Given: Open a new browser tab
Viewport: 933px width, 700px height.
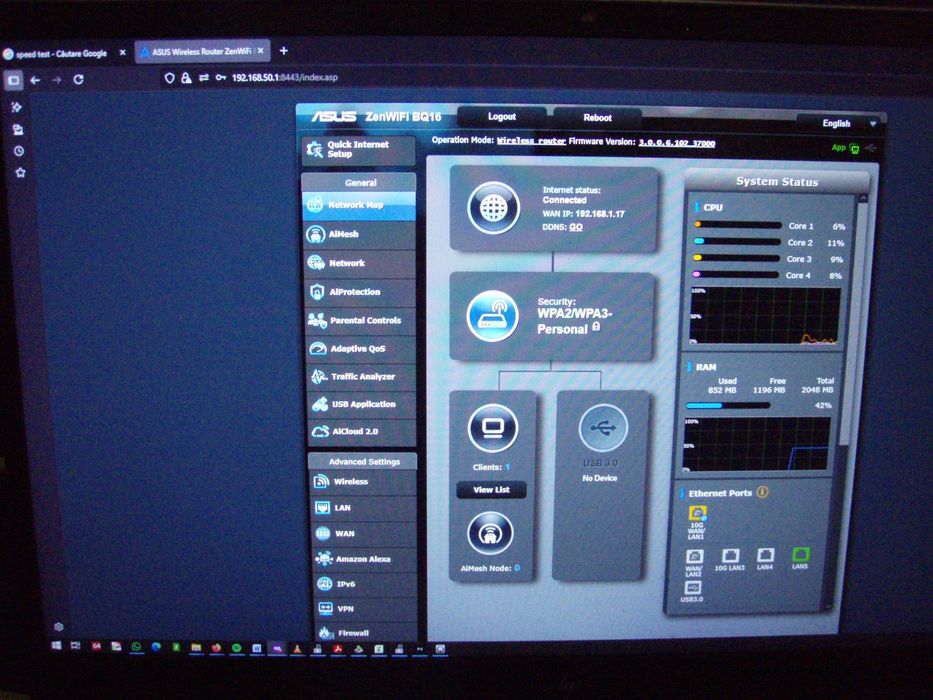Looking at the screenshot, I should click(284, 51).
